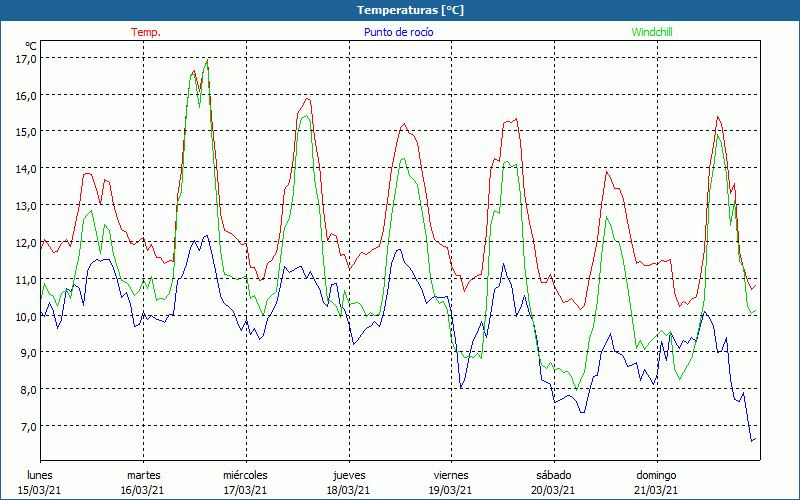
Task: Click the sábado day label
Action: click(x=554, y=475)
